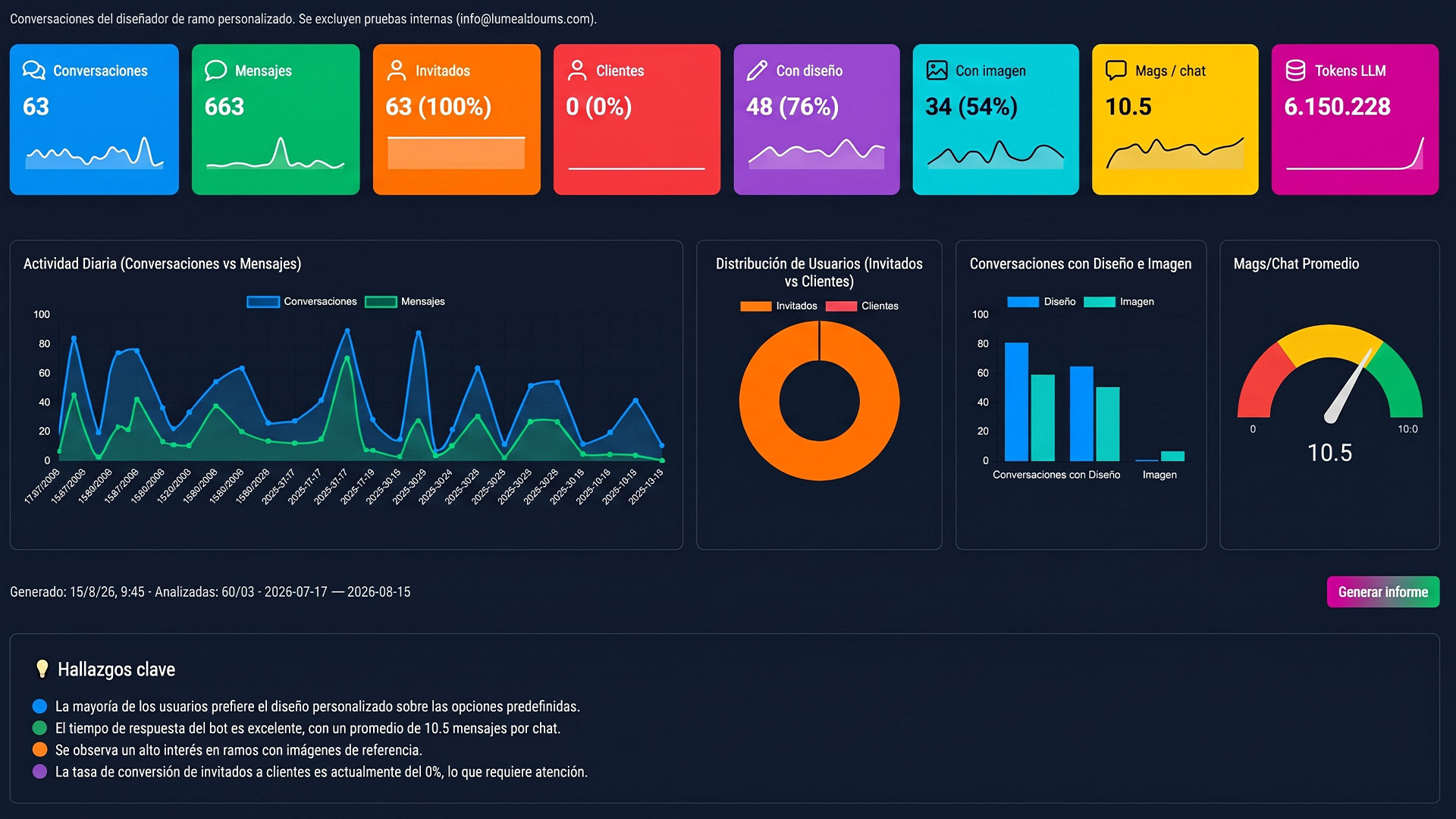This screenshot has width=1456, height=819.
Task: Click the Mensajes sparkline in green card
Action: pos(275,153)
